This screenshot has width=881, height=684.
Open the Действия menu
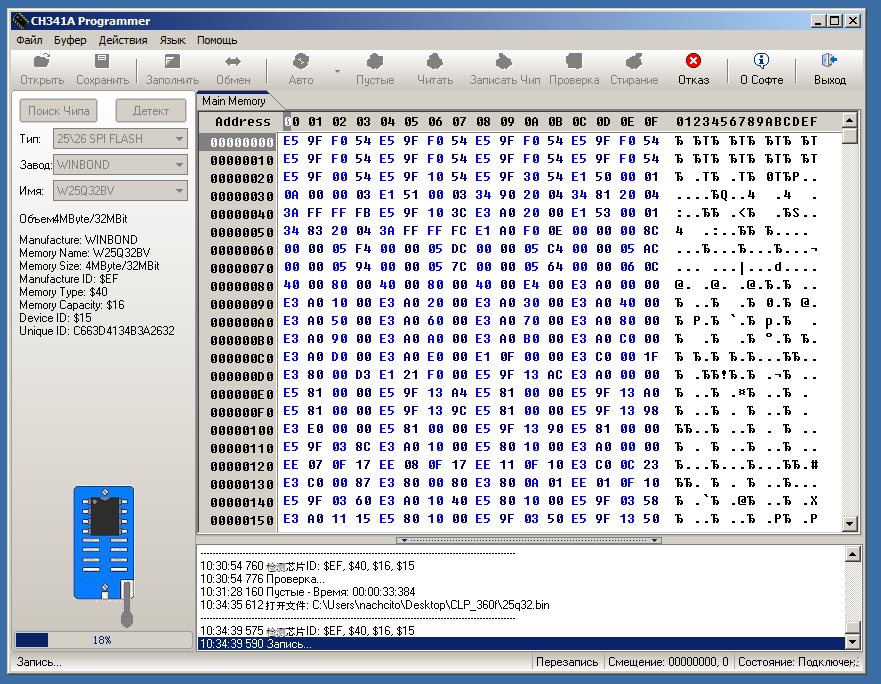pyautogui.click(x=123, y=40)
